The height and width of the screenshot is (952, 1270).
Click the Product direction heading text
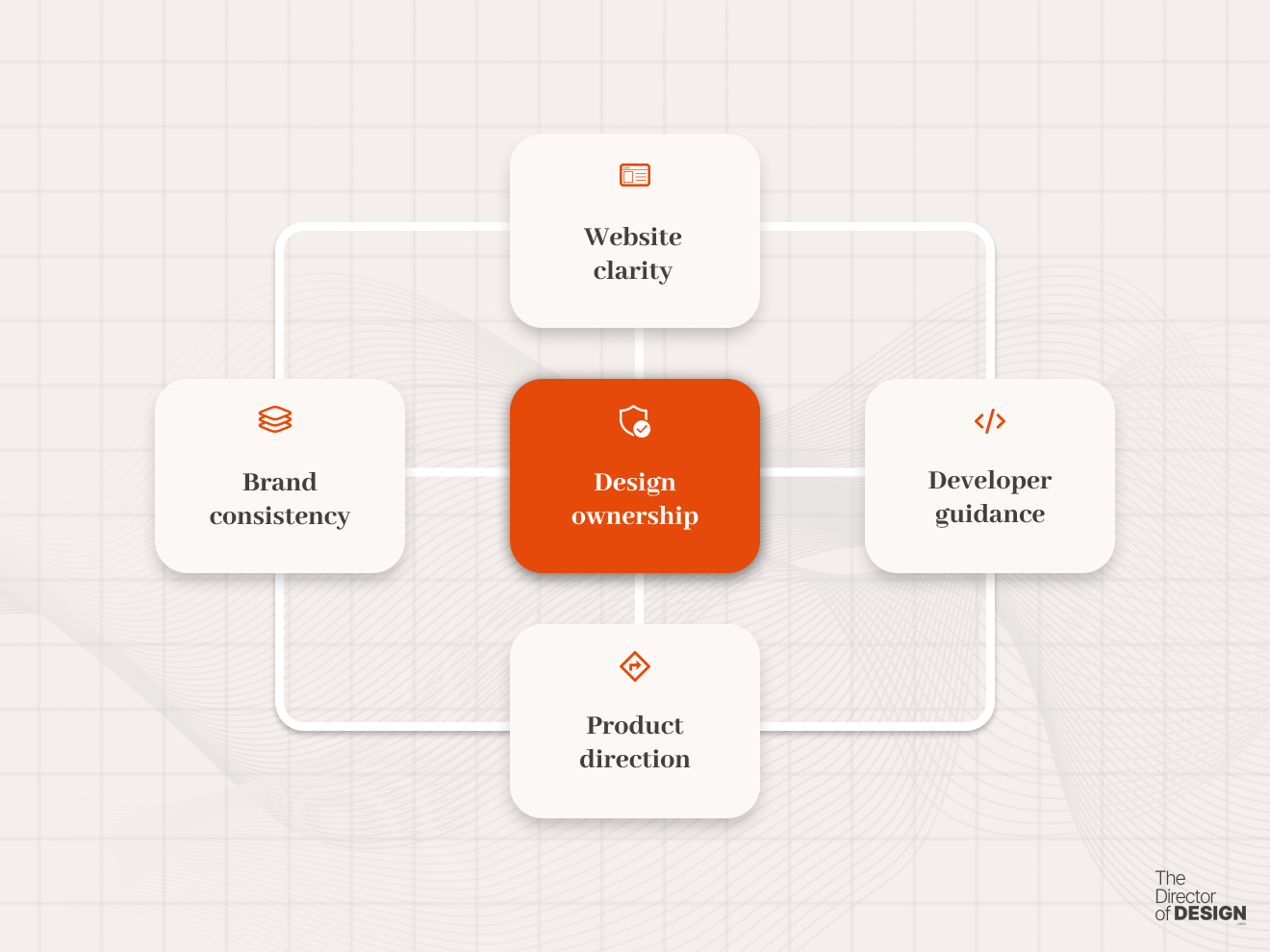[x=635, y=742]
